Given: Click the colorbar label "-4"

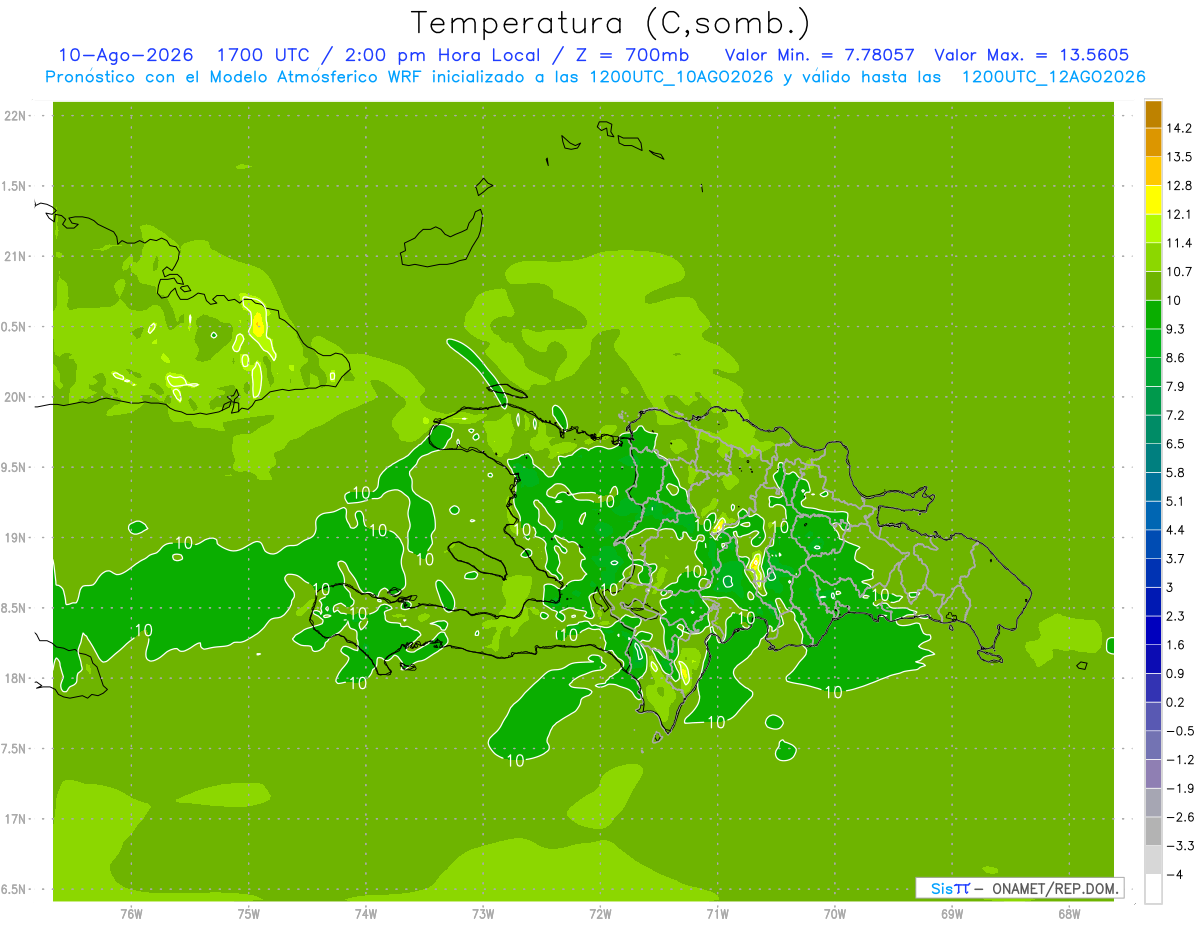Looking at the screenshot, I should pos(1174,875).
